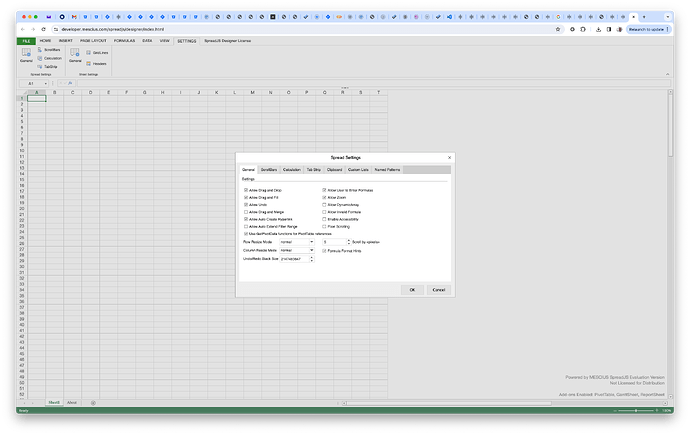Image resolution: width=690 pixels, height=435 pixels.
Task: Reload the browser page
Action: point(44,29)
